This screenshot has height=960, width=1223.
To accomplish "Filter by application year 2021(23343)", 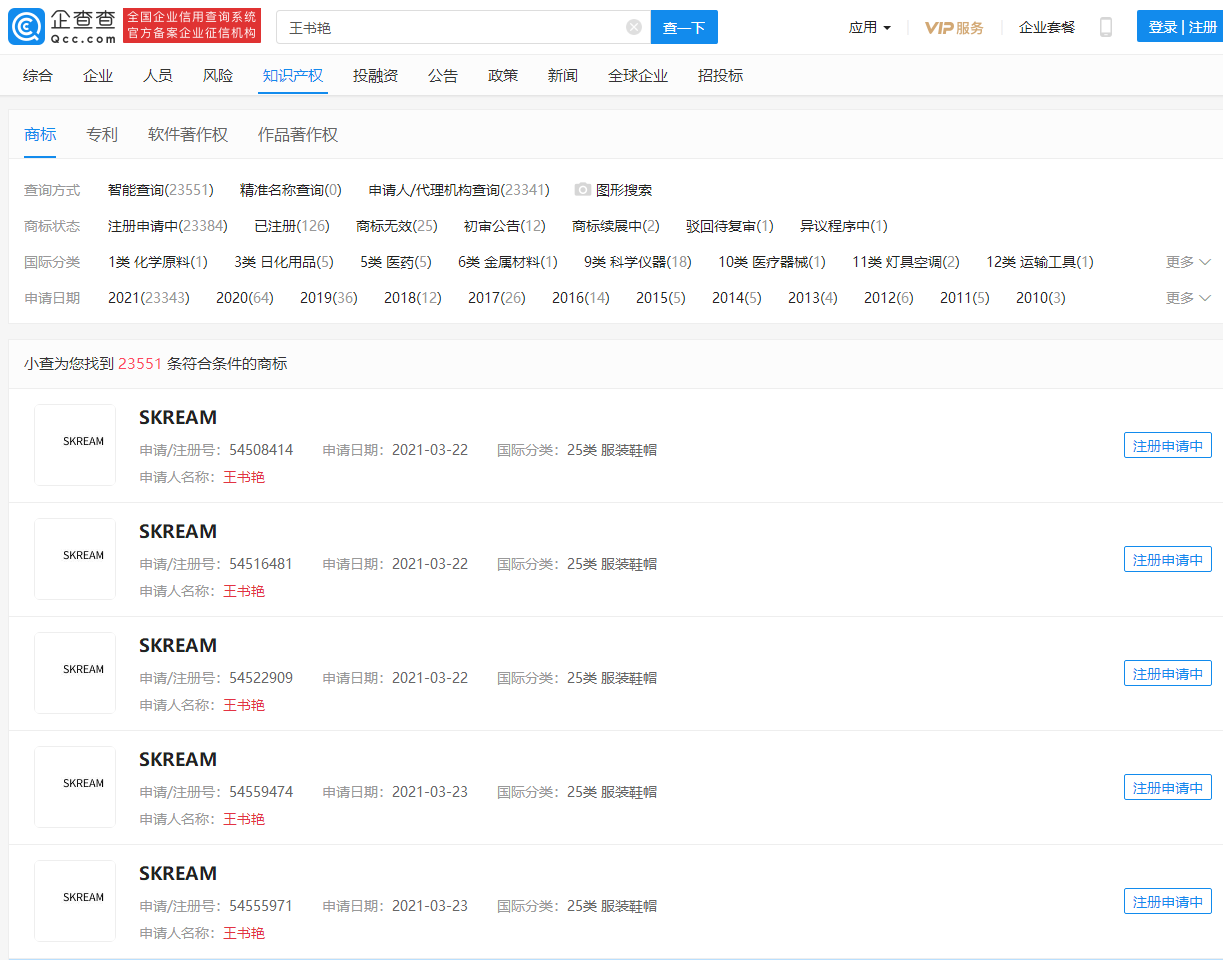I will click(x=149, y=298).
